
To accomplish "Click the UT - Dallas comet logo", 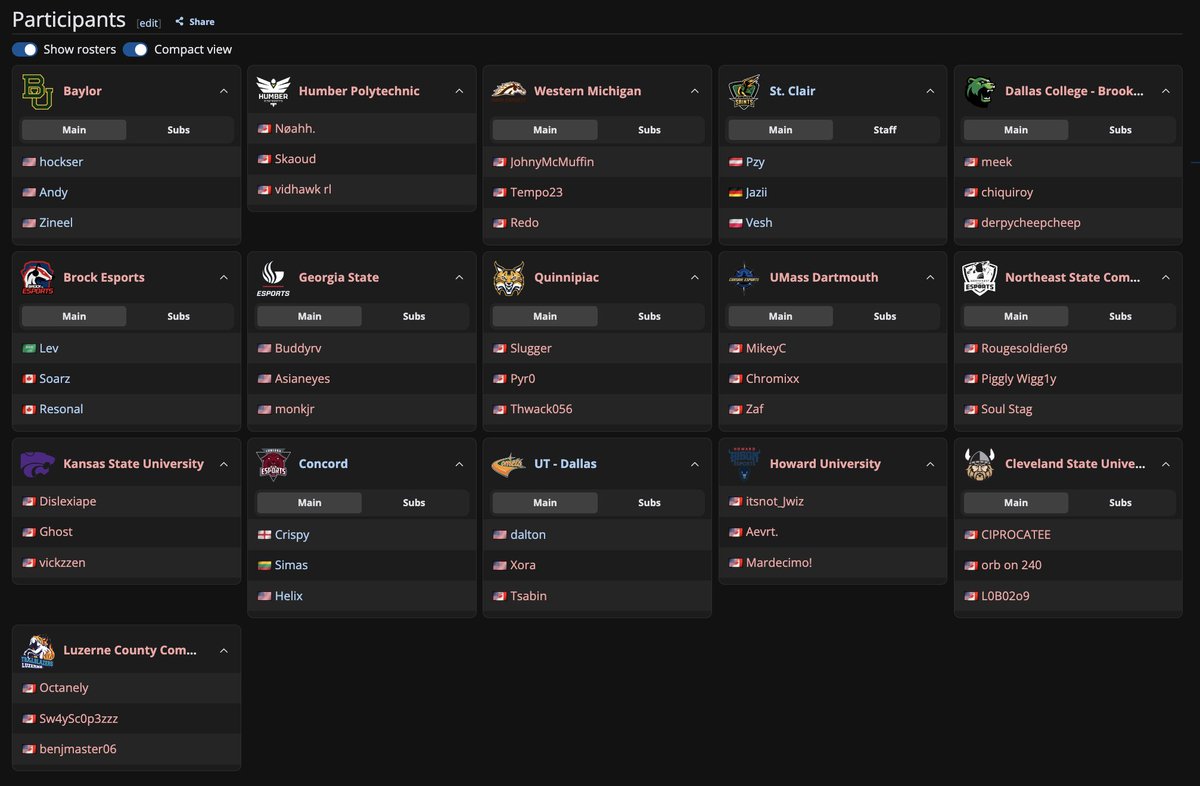I will 508,464.
